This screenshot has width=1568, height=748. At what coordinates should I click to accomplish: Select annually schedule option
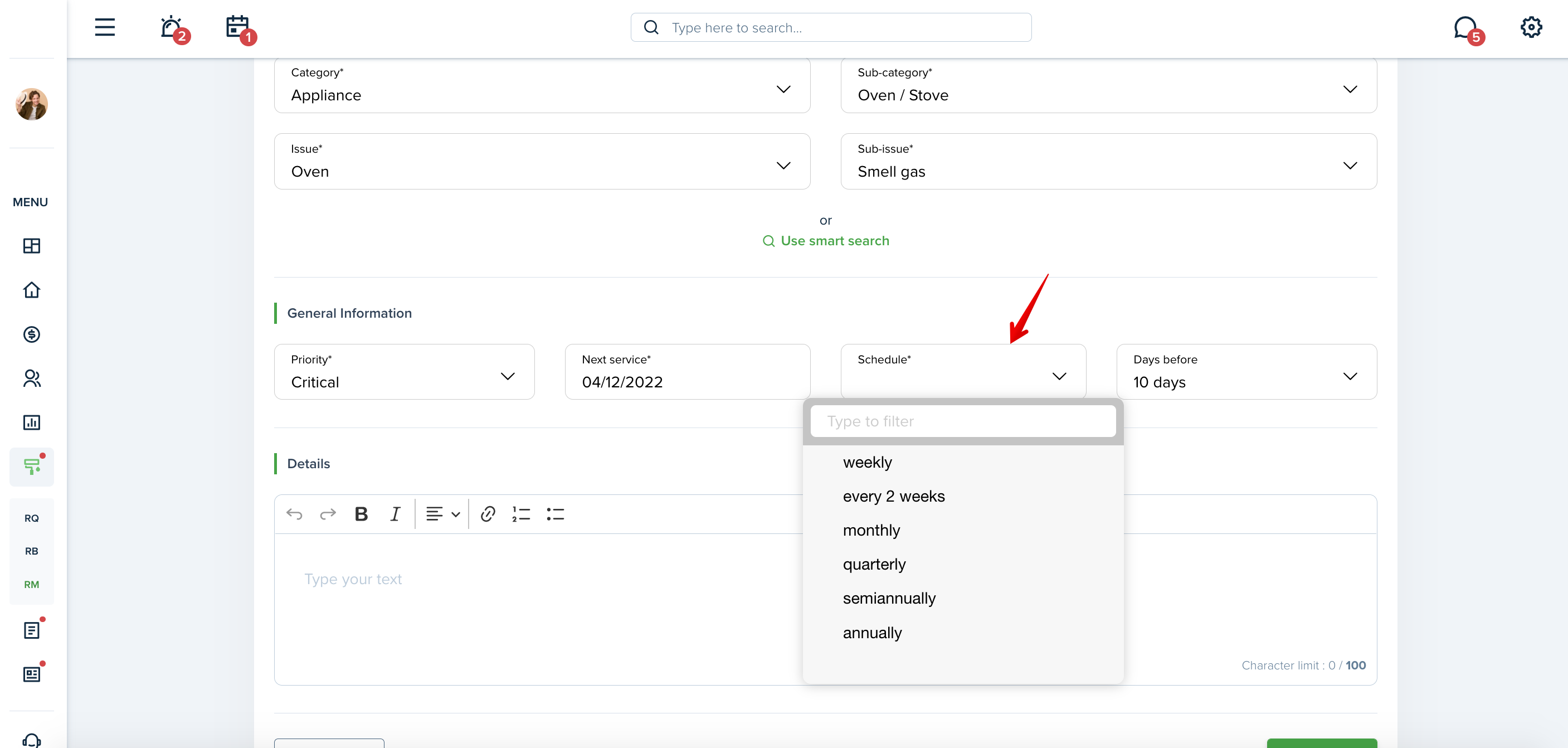[963, 634]
